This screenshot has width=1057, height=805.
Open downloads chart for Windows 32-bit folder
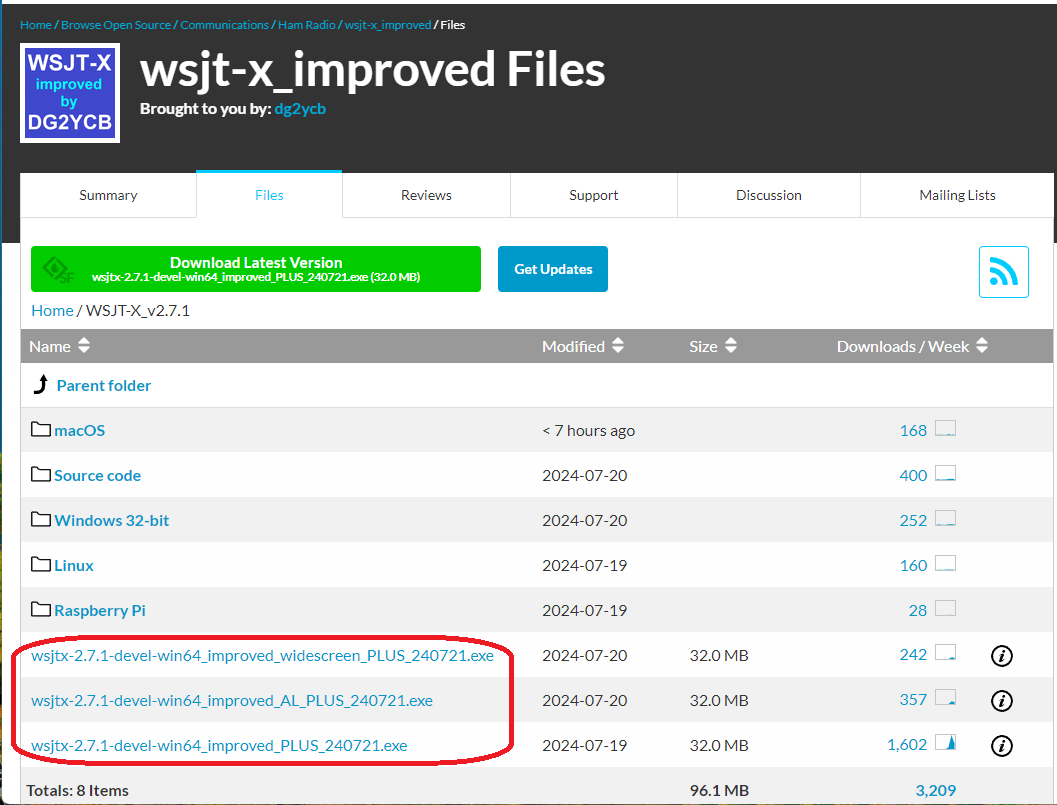tap(945, 518)
